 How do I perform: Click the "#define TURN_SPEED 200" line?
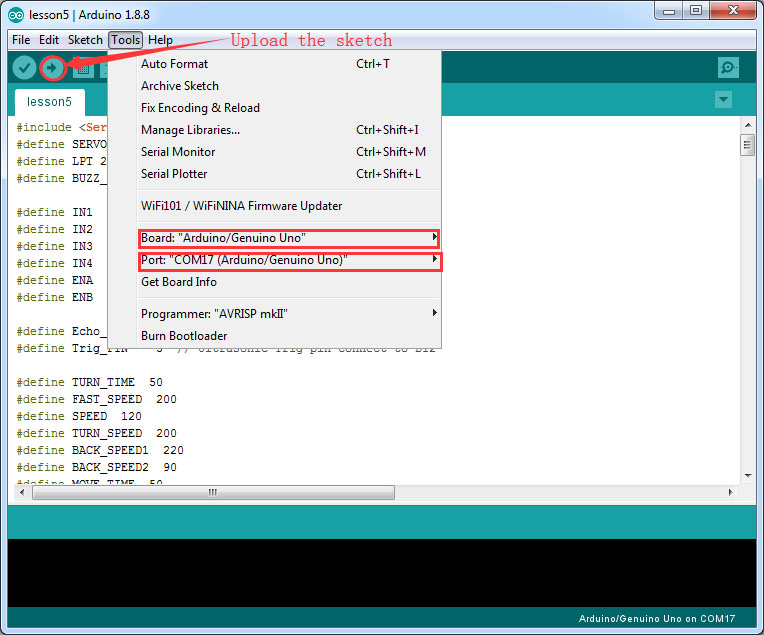point(96,433)
